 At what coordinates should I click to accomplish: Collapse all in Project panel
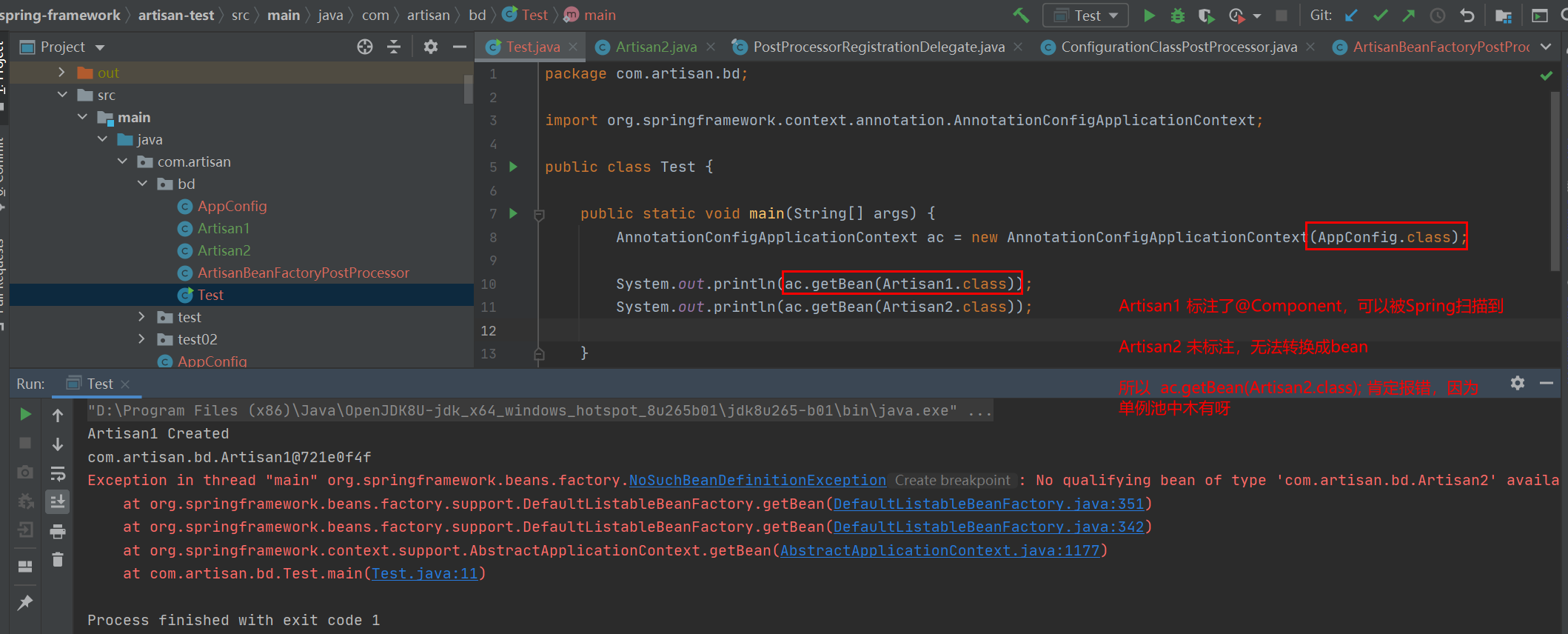point(394,47)
